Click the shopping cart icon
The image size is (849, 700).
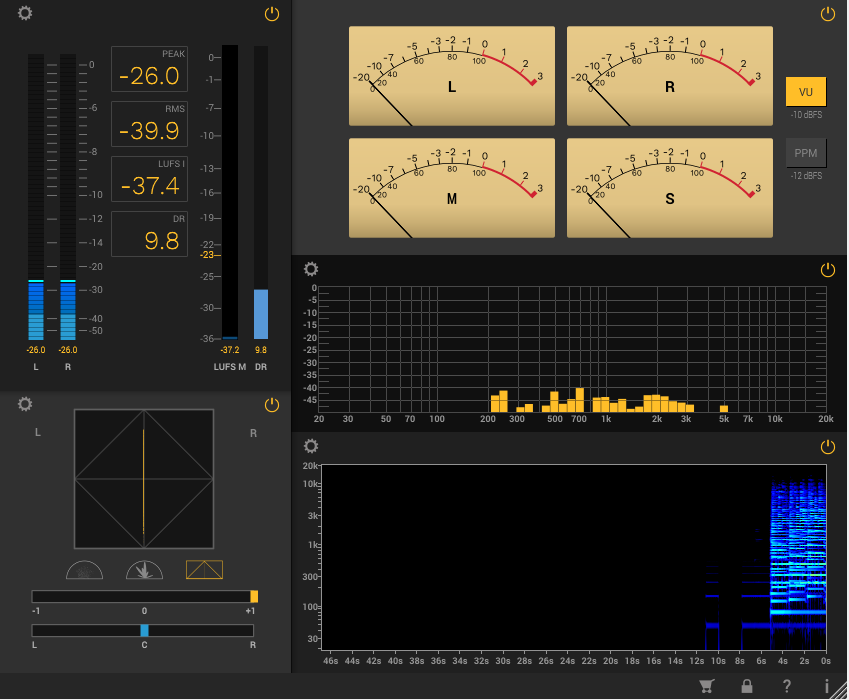coord(707,686)
